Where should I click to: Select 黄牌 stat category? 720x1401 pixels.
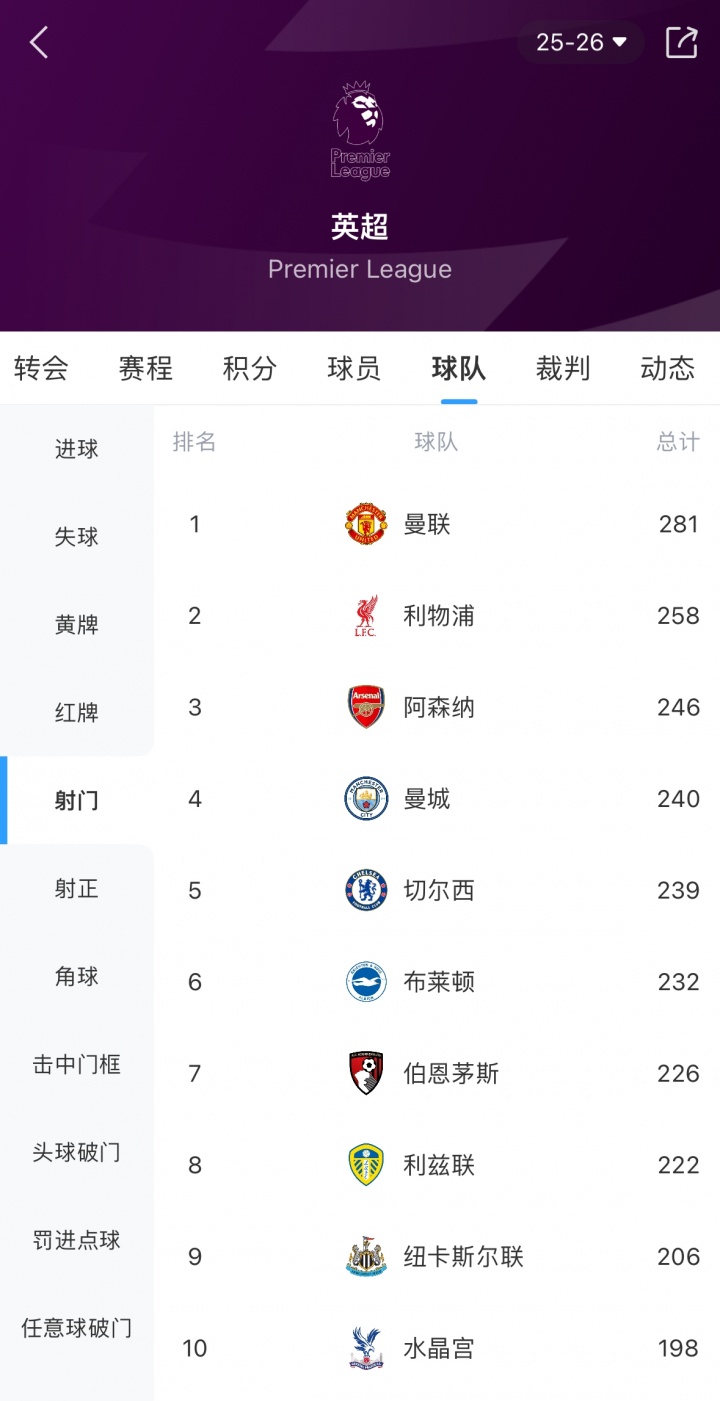77,625
